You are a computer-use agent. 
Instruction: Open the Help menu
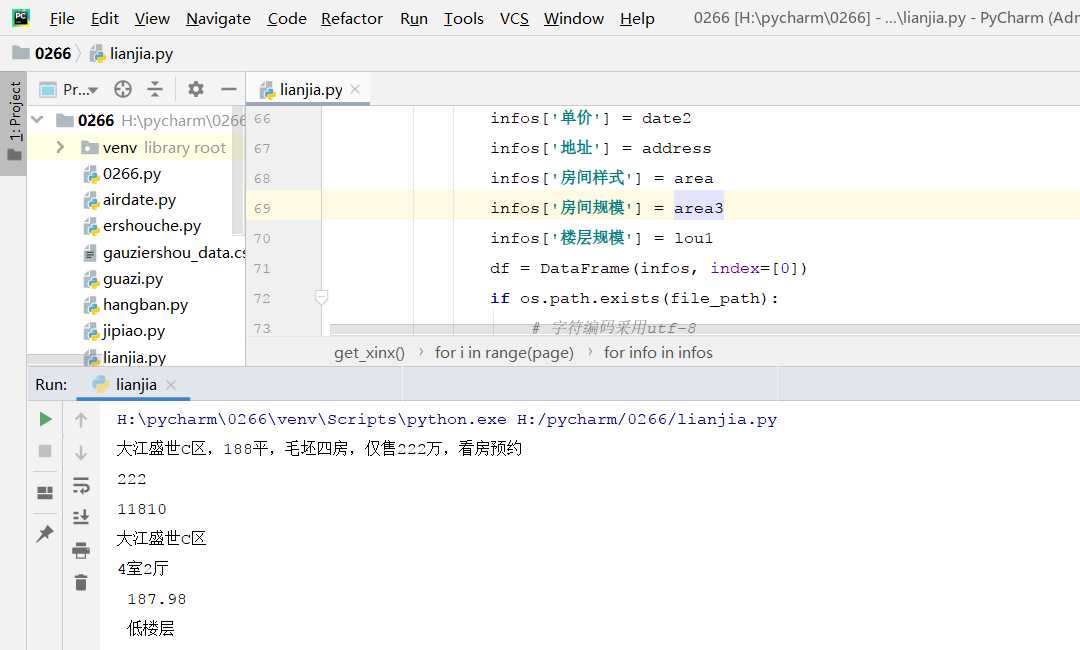click(637, 19)
